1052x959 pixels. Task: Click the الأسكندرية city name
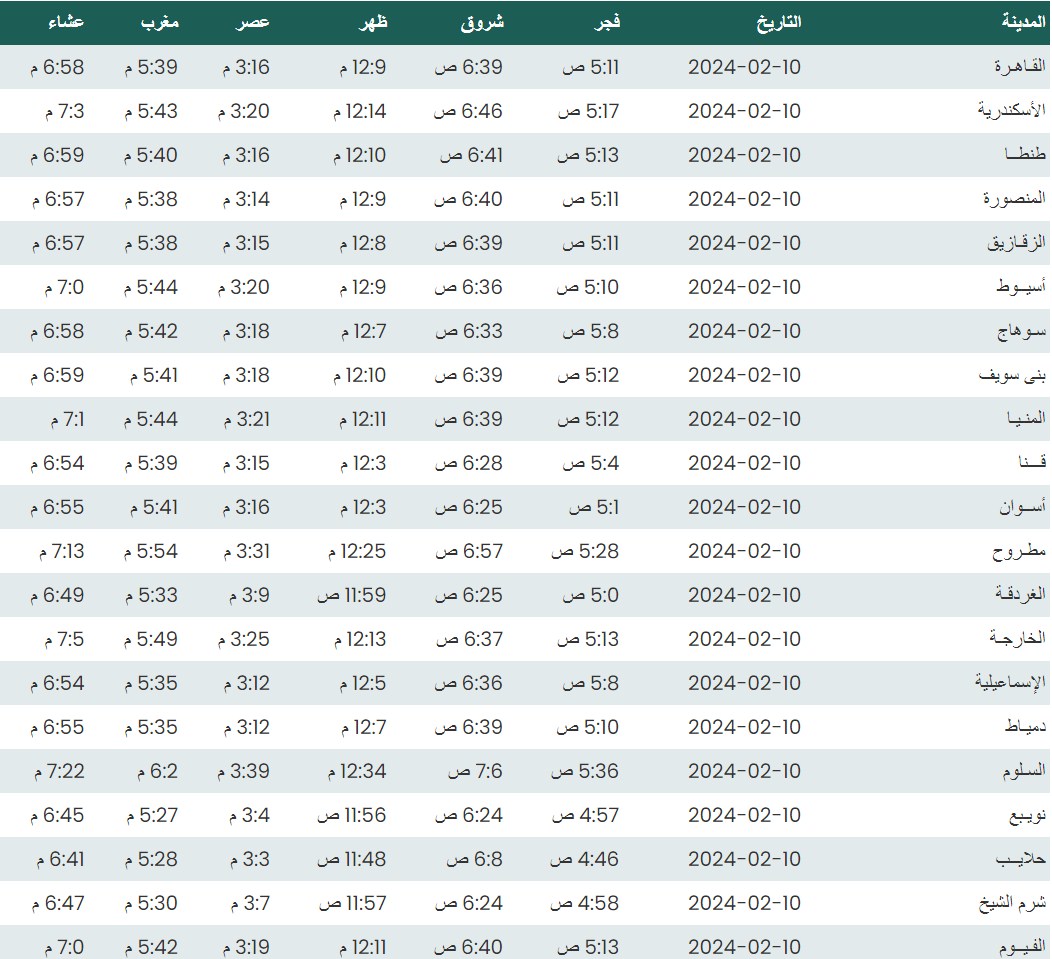point(1011,111)
